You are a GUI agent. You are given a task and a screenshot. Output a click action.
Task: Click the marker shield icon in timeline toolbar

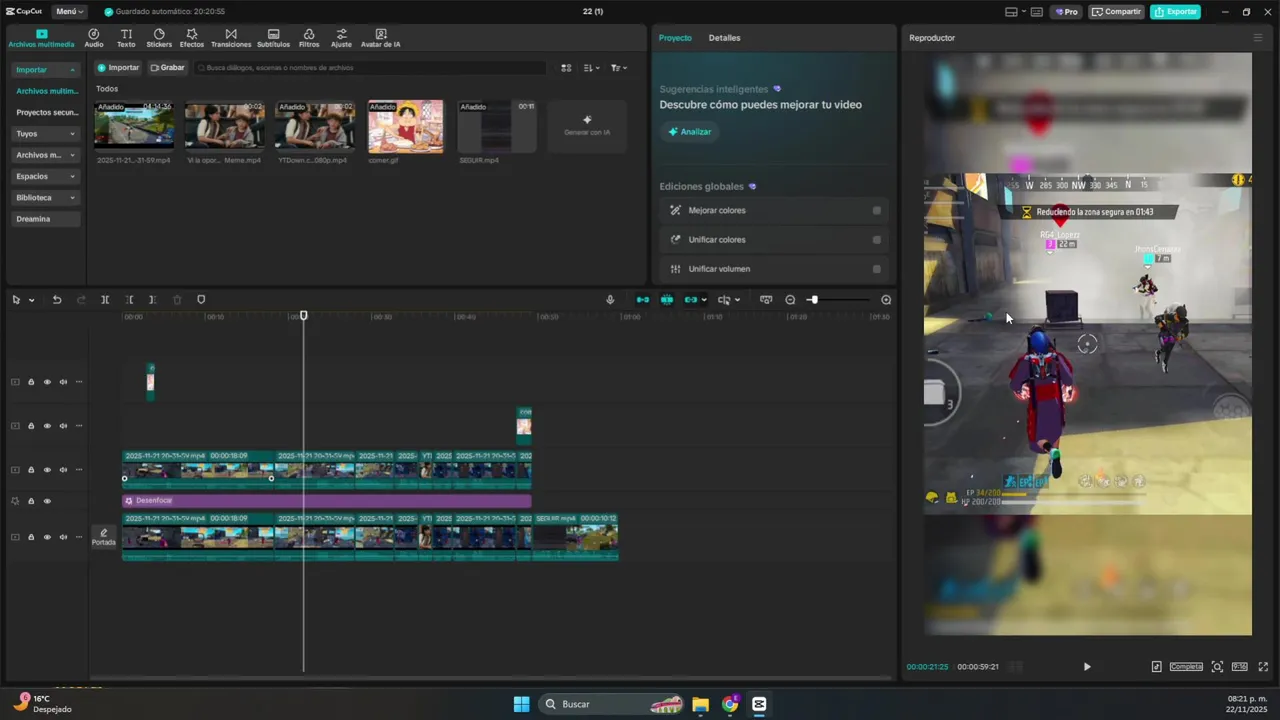[201, 300]
